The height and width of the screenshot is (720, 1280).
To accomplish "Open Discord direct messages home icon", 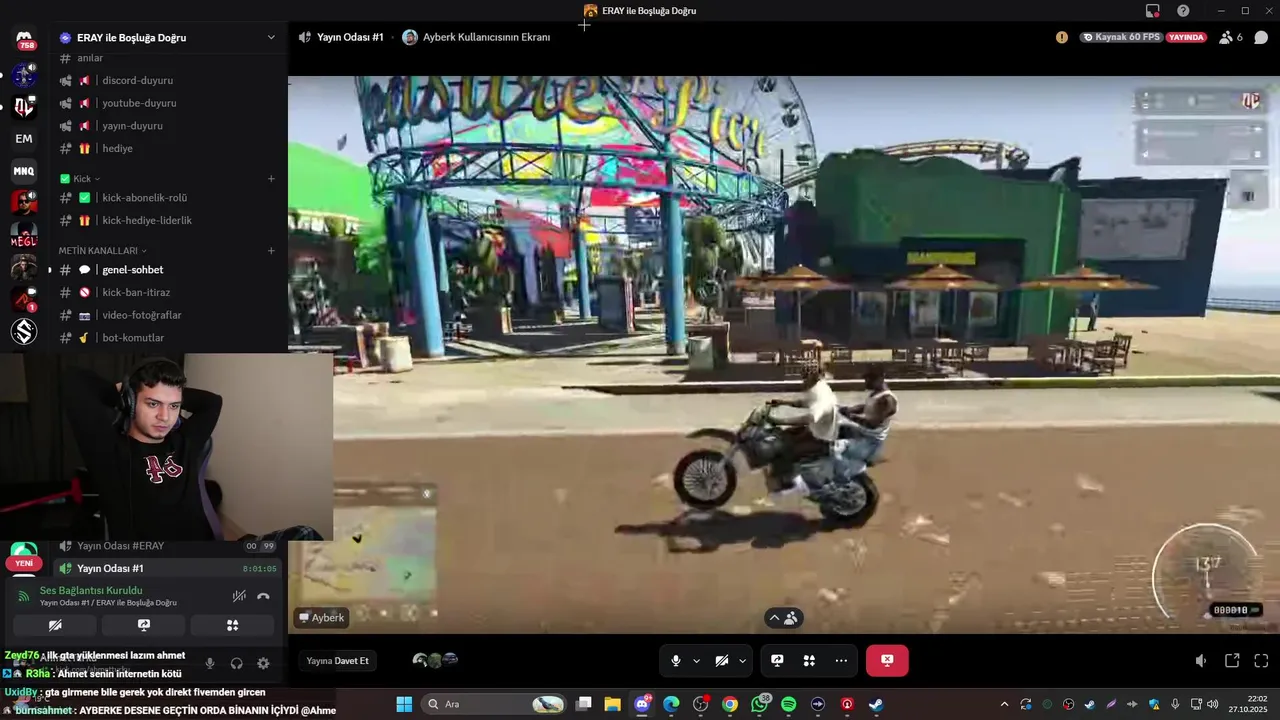I will click(x=24, y=40).
